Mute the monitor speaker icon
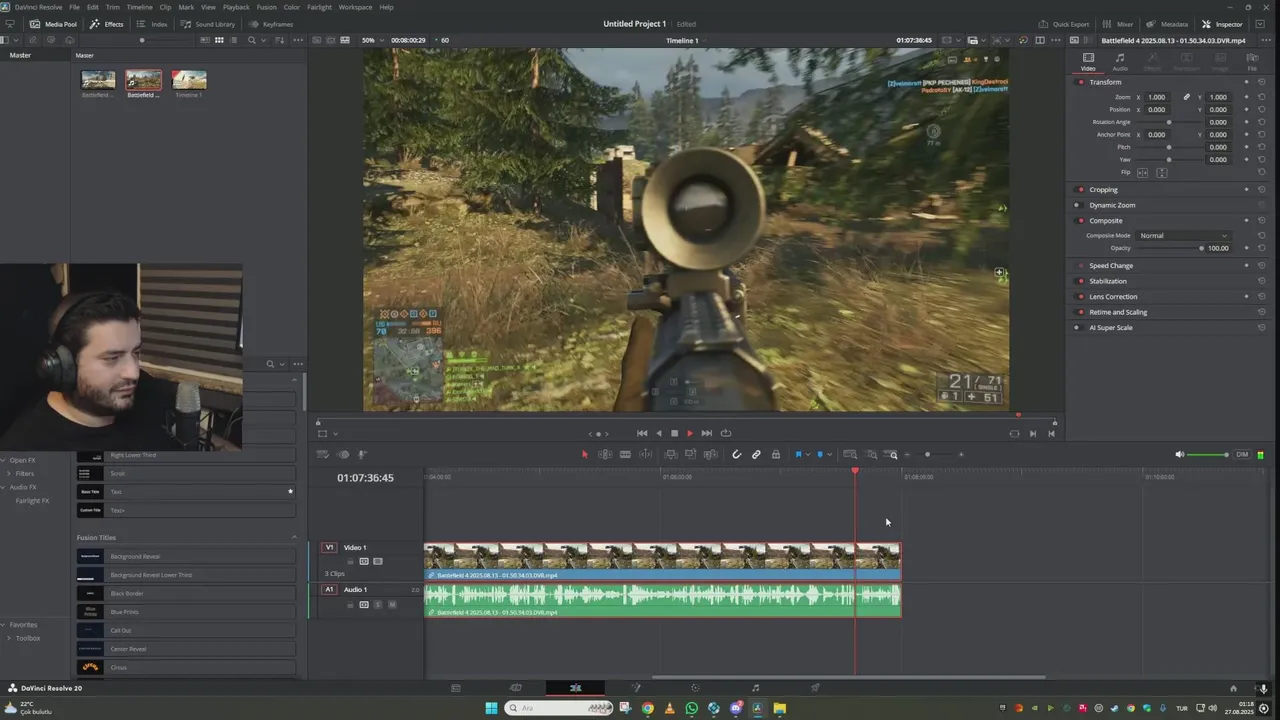Image resolution: width=1280 pixels, height=720 pixels. (1180, 455)
